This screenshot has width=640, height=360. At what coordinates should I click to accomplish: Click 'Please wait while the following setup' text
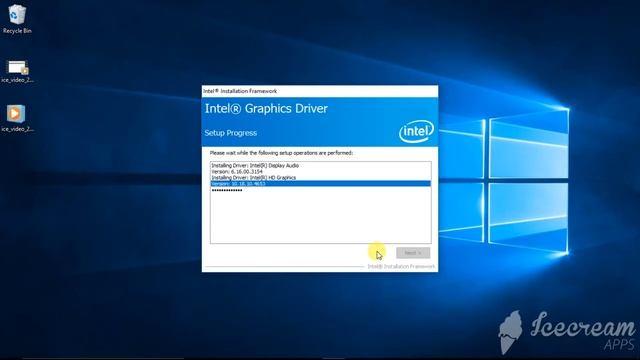pyautogui.click(x=282, y=153)
